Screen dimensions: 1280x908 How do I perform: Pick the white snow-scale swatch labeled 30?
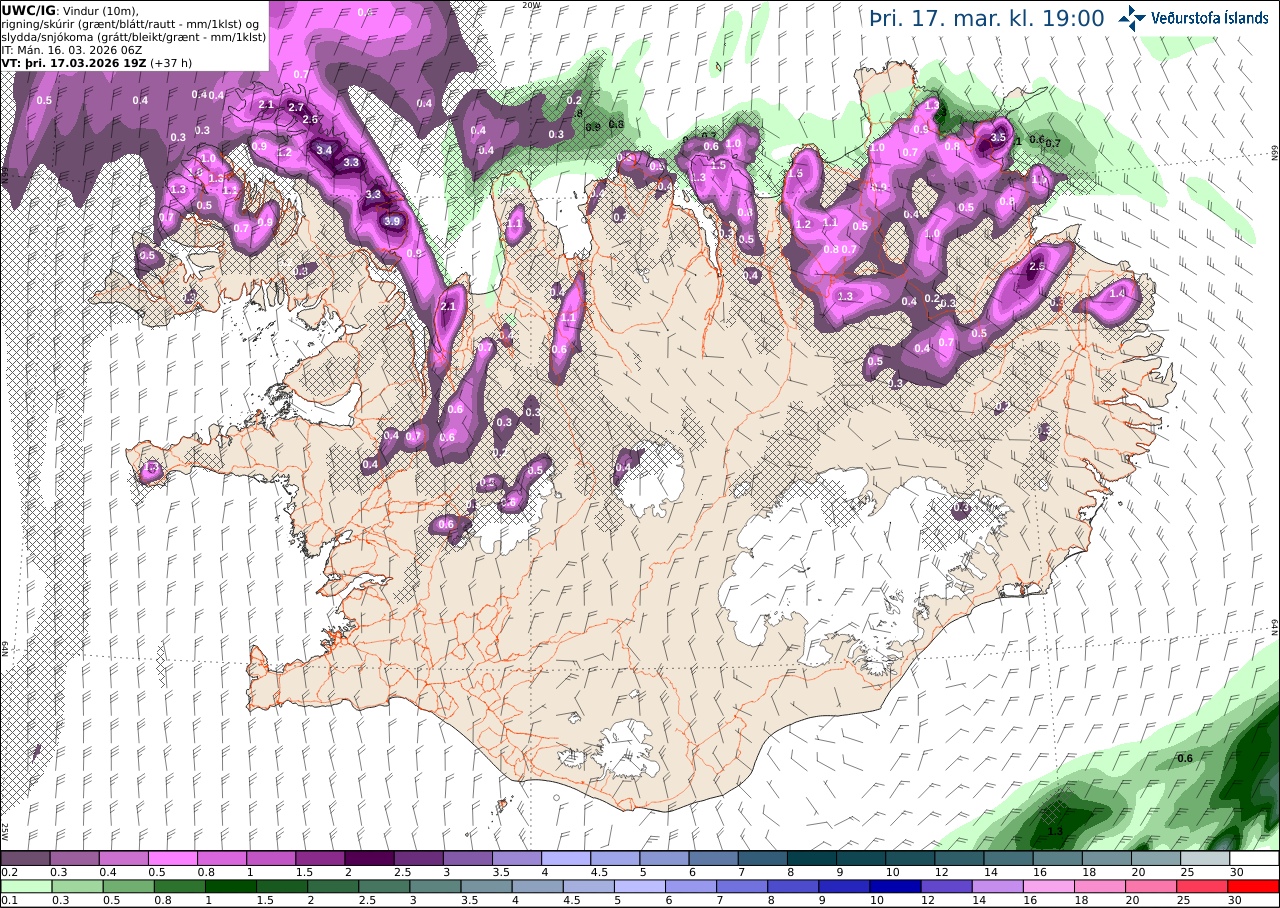[1254, 858]
